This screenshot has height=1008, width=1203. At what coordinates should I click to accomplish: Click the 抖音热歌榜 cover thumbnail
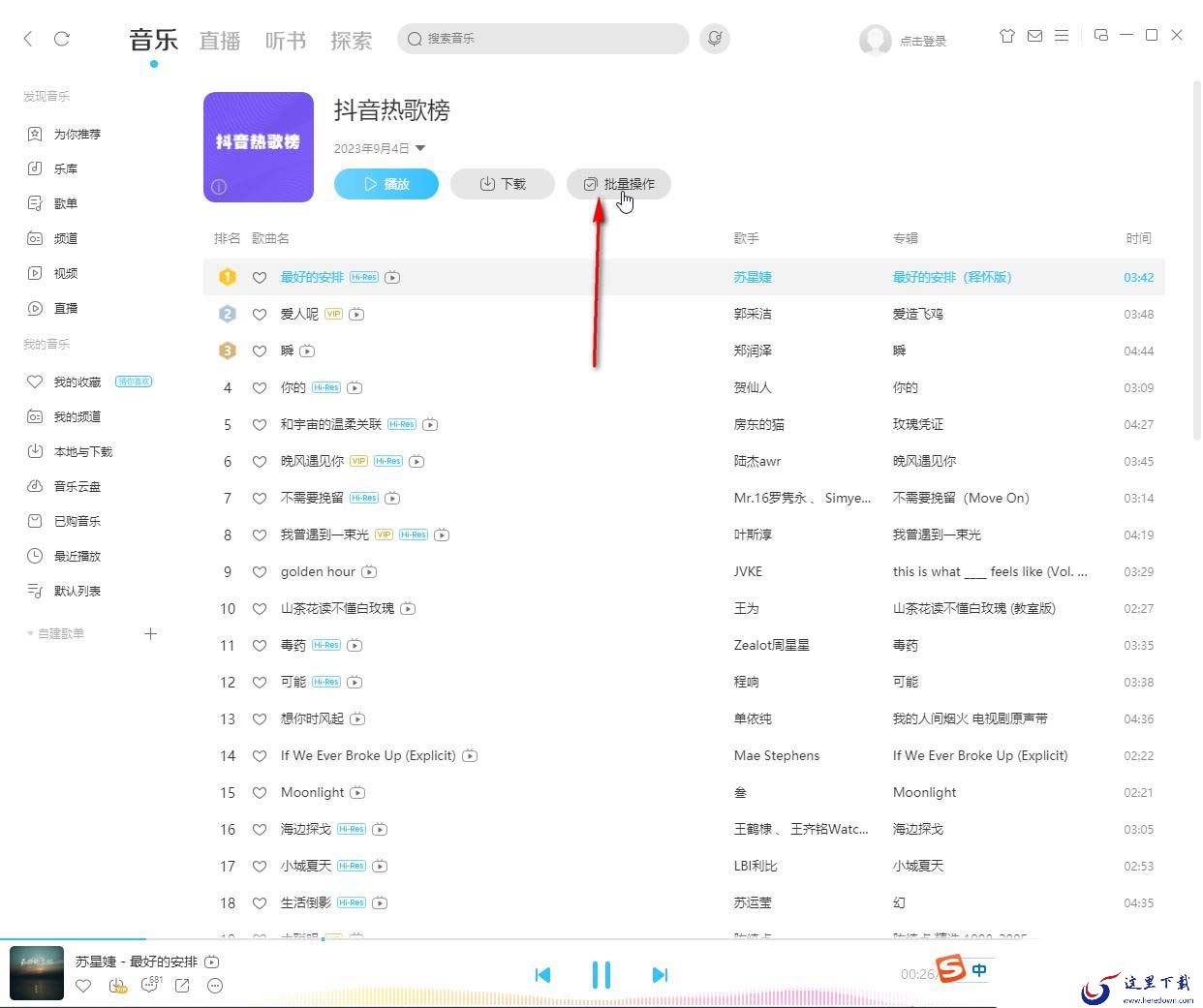point(259,147)
